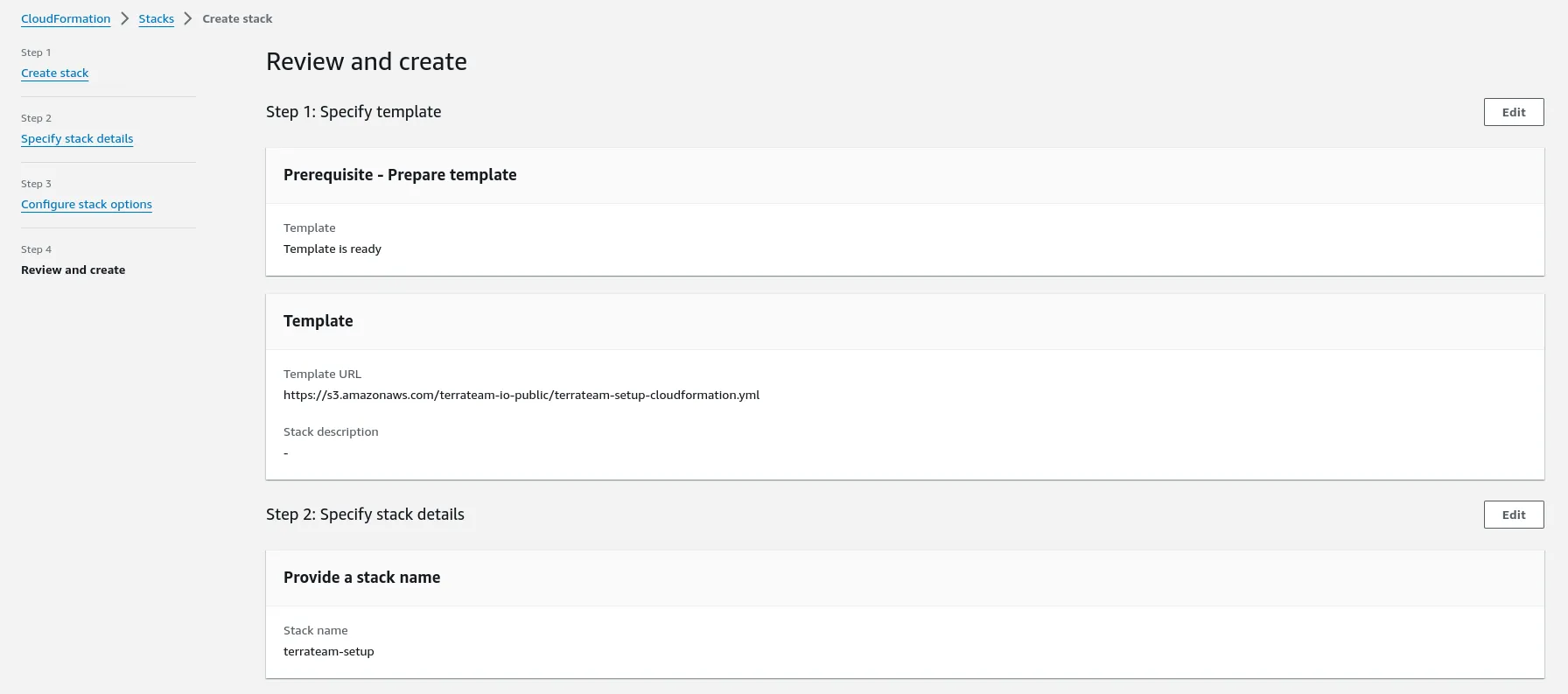
Task: Select the Step 4 Review and create label
Action: pyautogui.click(x=73, y=270)
